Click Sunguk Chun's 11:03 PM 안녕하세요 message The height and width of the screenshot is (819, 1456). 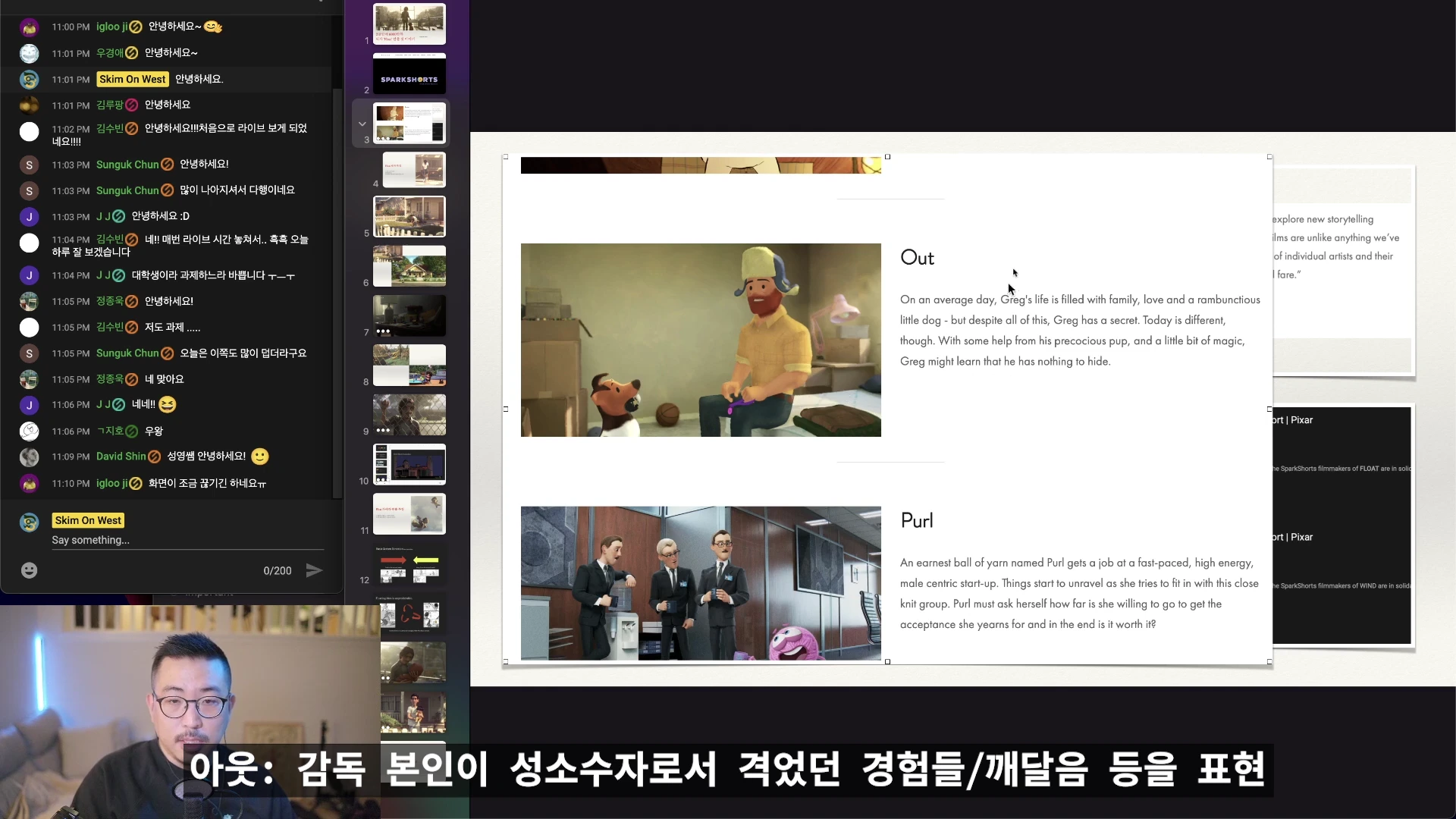[204, 165]
